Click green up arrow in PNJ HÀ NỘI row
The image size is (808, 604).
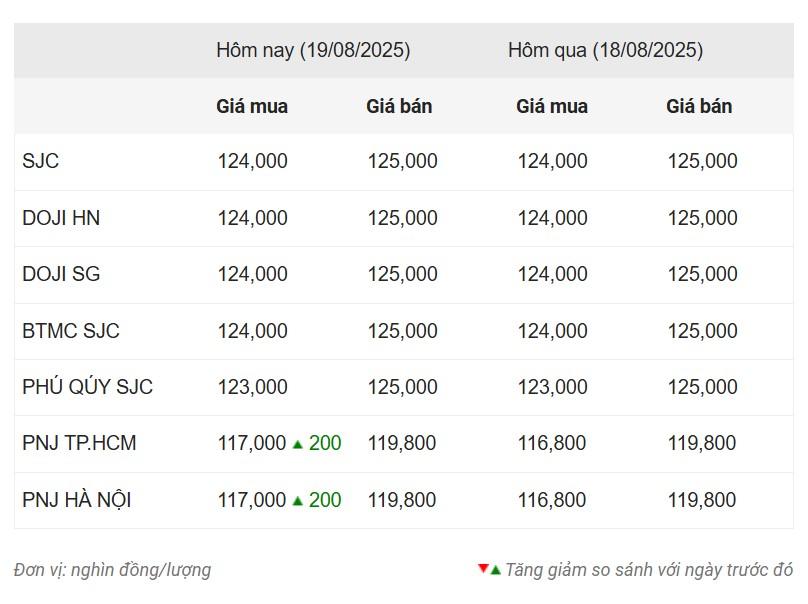point(297,501)
